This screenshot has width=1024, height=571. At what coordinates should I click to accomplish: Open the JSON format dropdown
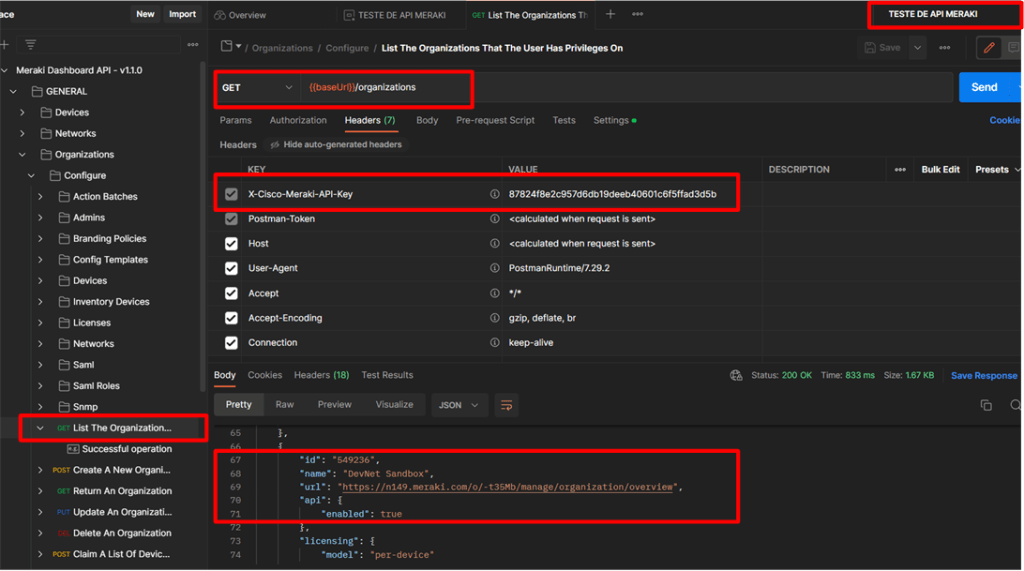point(460,405)
